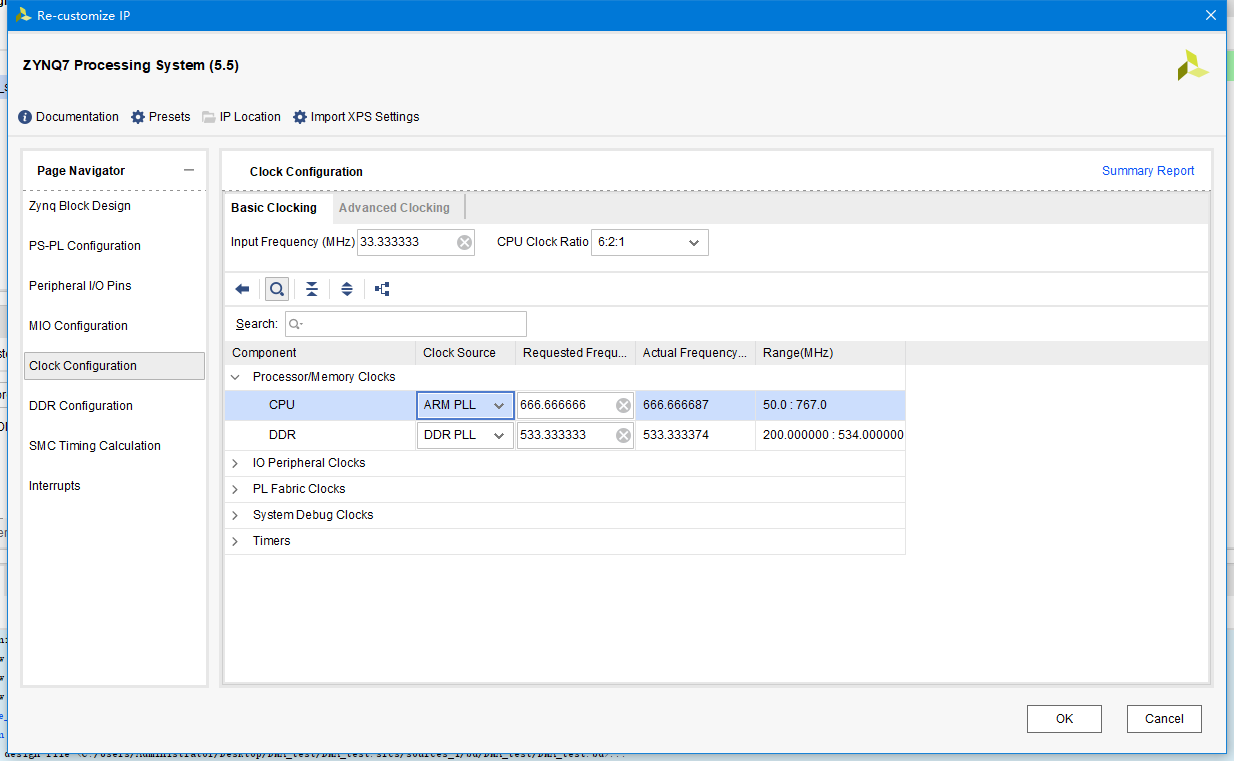The height and width of the screenshot is (761, 1234).
Task: Open Import XPS Settings
Action: [x=356, y=117]
